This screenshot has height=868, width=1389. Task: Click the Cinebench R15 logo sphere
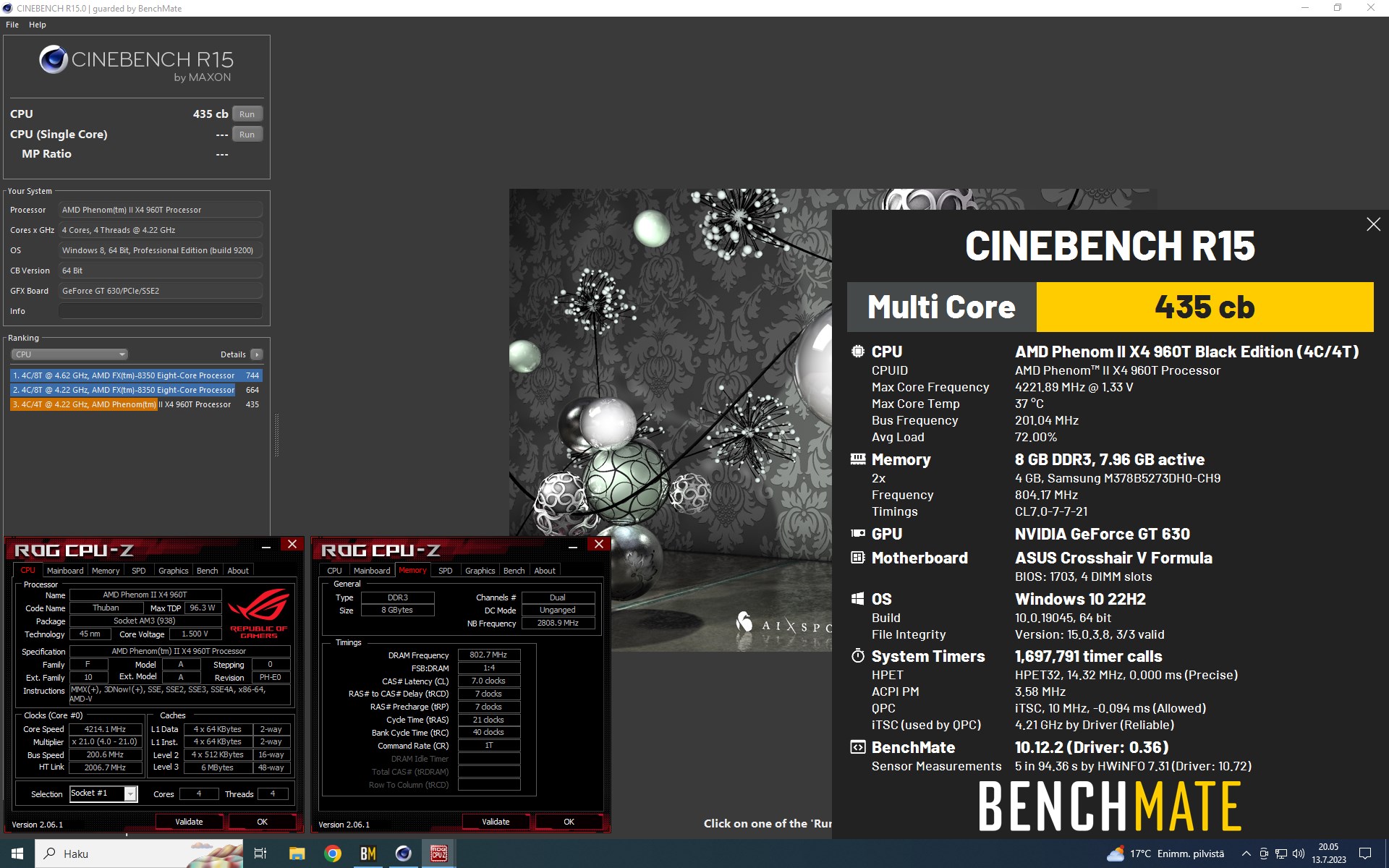54,60
